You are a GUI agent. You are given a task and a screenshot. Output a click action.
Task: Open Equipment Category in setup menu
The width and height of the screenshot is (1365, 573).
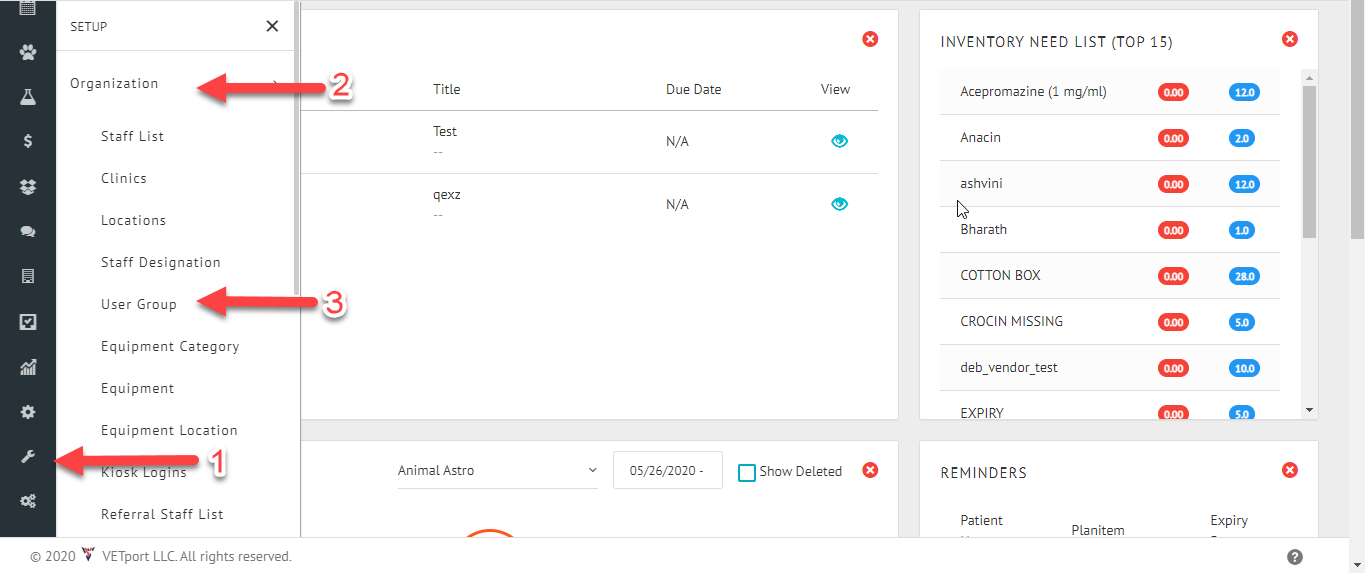[x=170, y=346]
